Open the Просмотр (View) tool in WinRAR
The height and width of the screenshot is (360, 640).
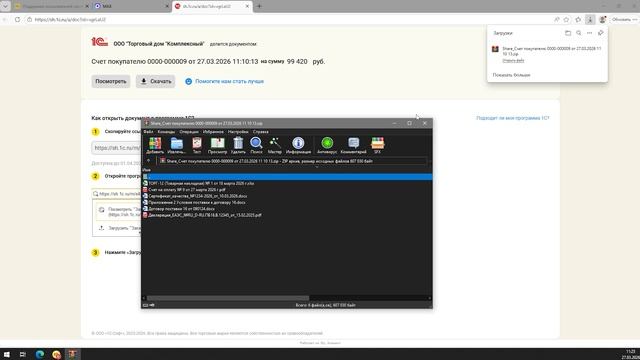point(217,145)
